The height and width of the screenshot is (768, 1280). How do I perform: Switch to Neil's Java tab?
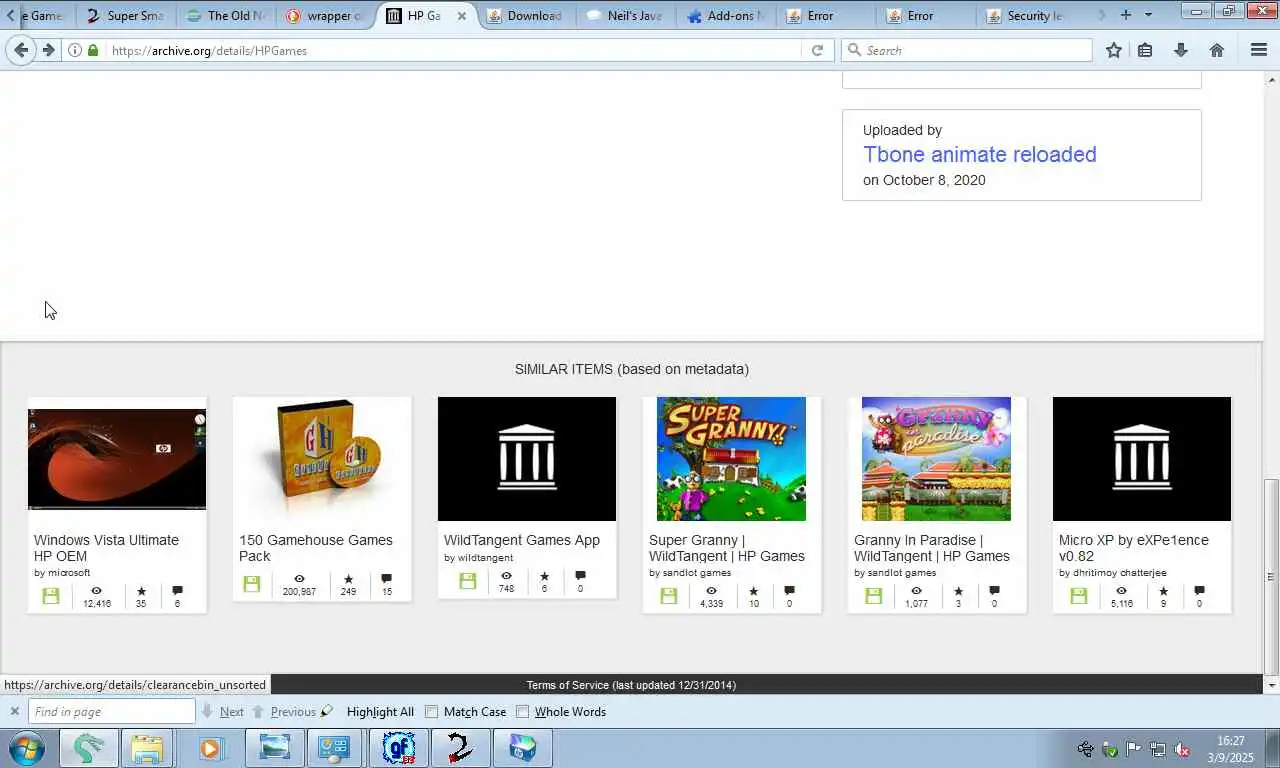(626, 15)
